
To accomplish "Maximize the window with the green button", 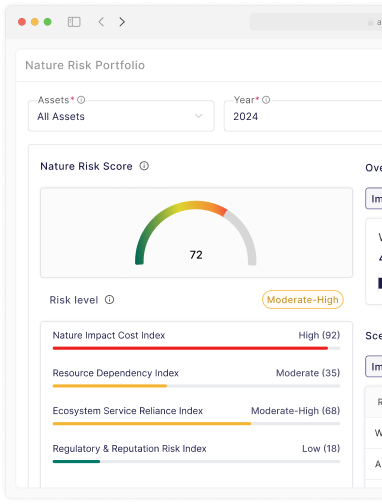I will (48, 22).
